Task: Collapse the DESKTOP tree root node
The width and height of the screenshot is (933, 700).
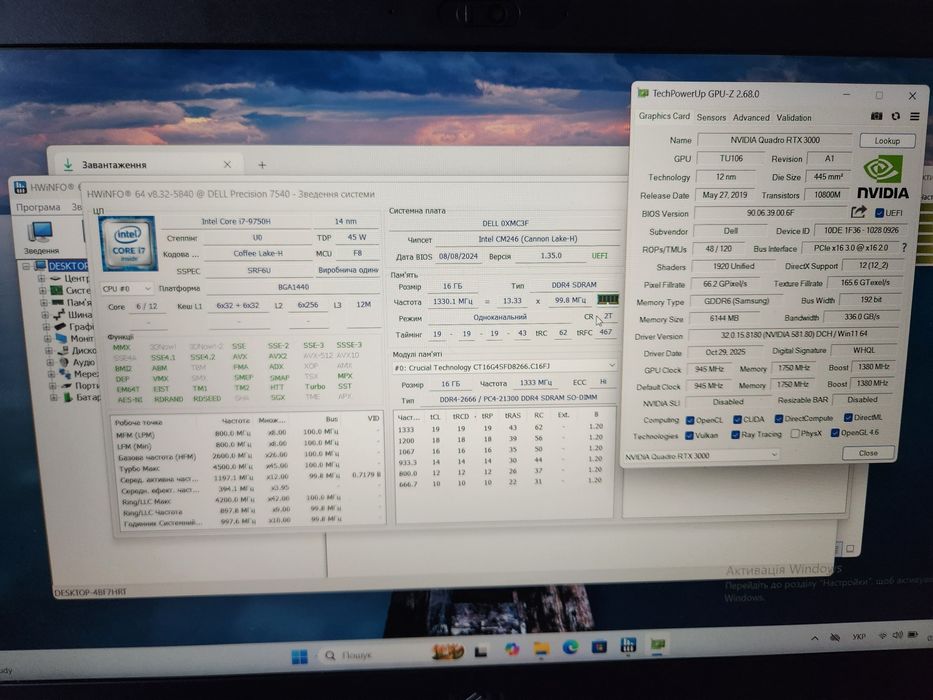Action: (x=26, y=265)
